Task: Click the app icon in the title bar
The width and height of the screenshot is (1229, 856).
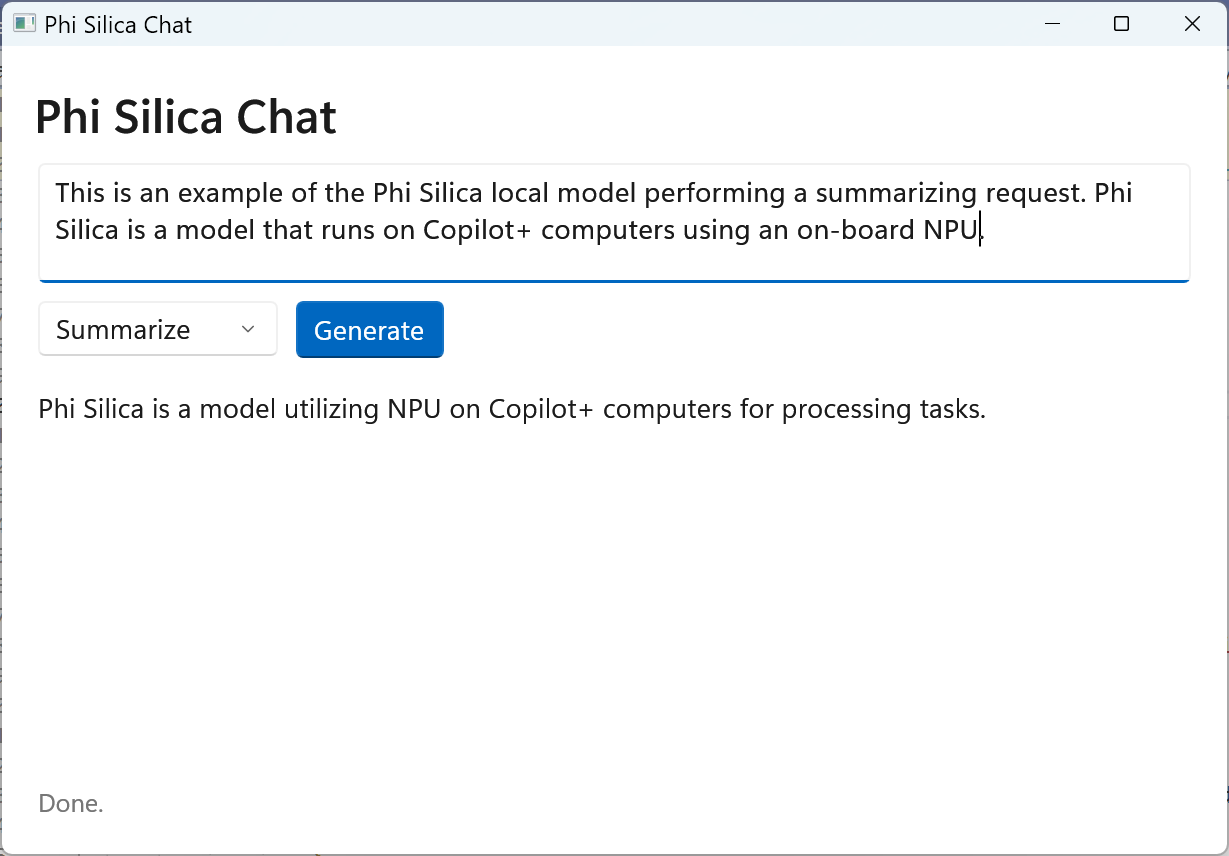Action: pos(24,24)
